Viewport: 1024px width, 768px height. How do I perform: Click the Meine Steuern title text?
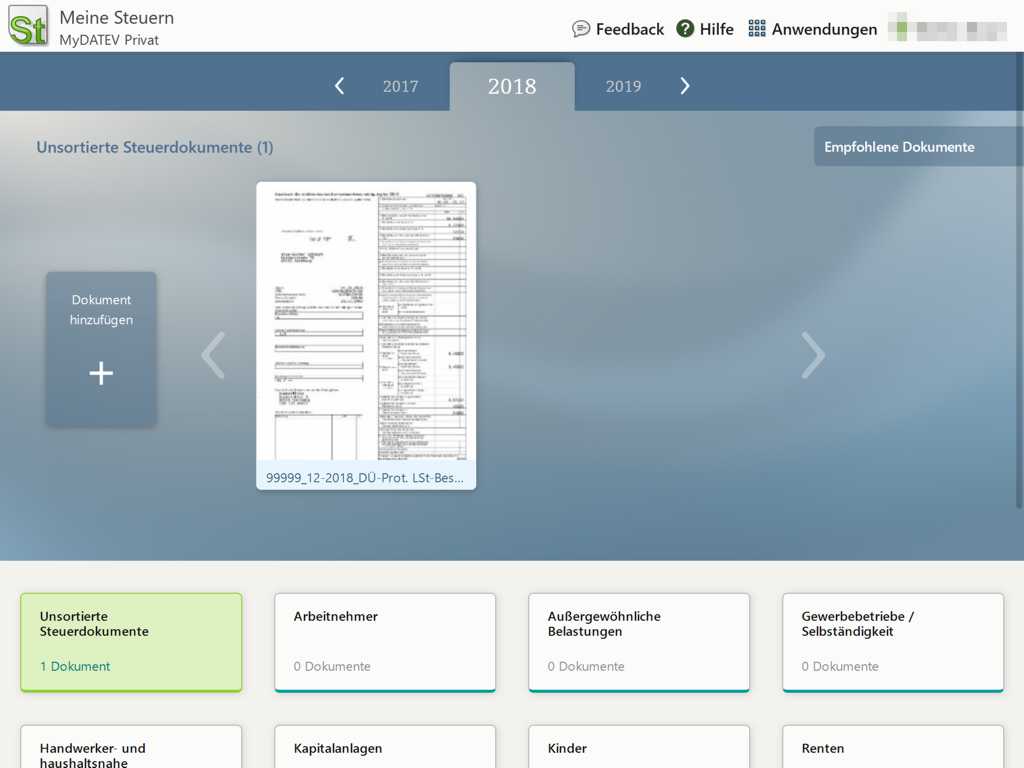click(x=117, y=18)
